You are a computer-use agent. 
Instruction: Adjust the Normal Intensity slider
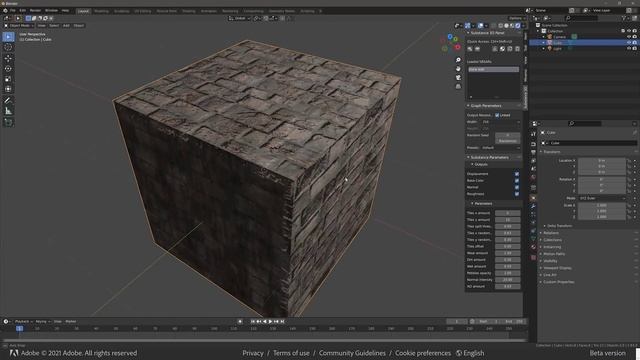tap(508, 280)
